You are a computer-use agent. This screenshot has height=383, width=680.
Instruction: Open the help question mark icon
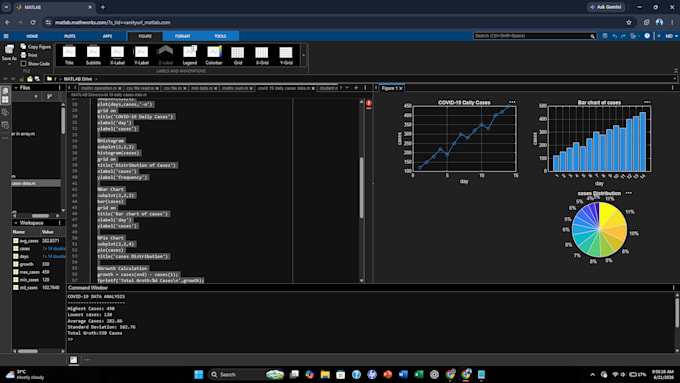pyautogui.click(x=647, y=36)
